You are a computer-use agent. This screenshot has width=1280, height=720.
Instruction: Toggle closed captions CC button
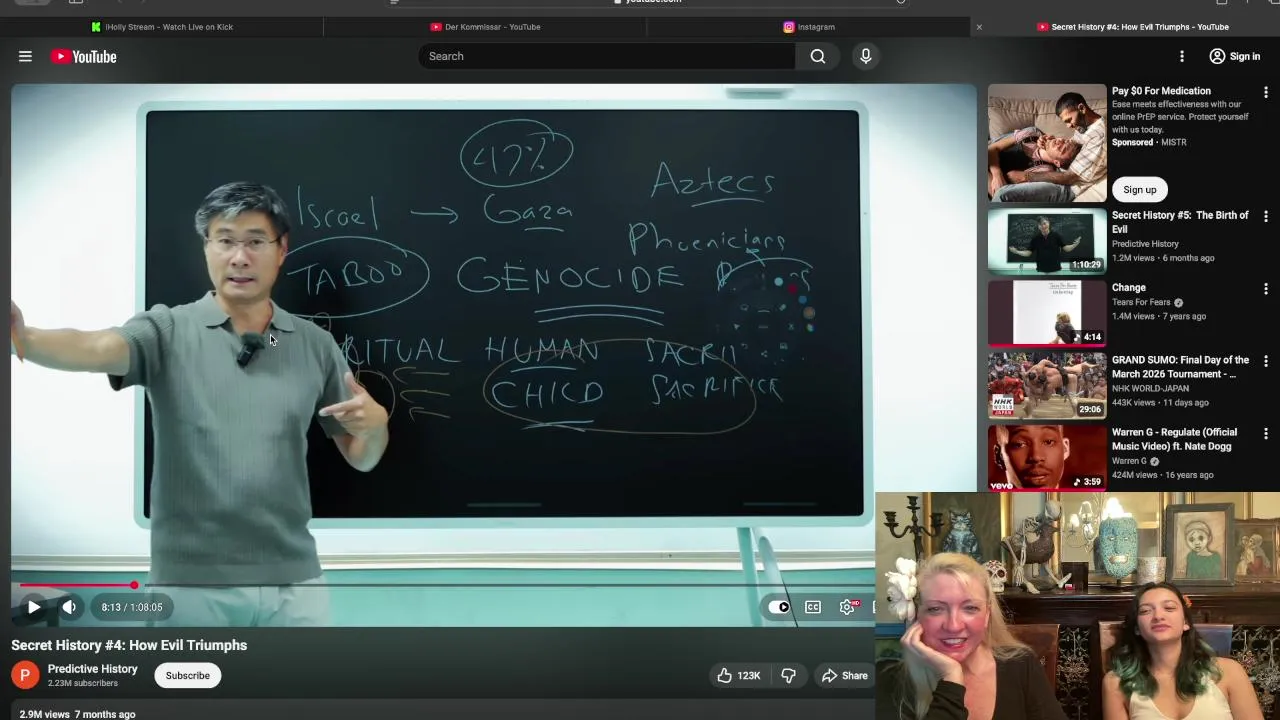tap(813, 607)
